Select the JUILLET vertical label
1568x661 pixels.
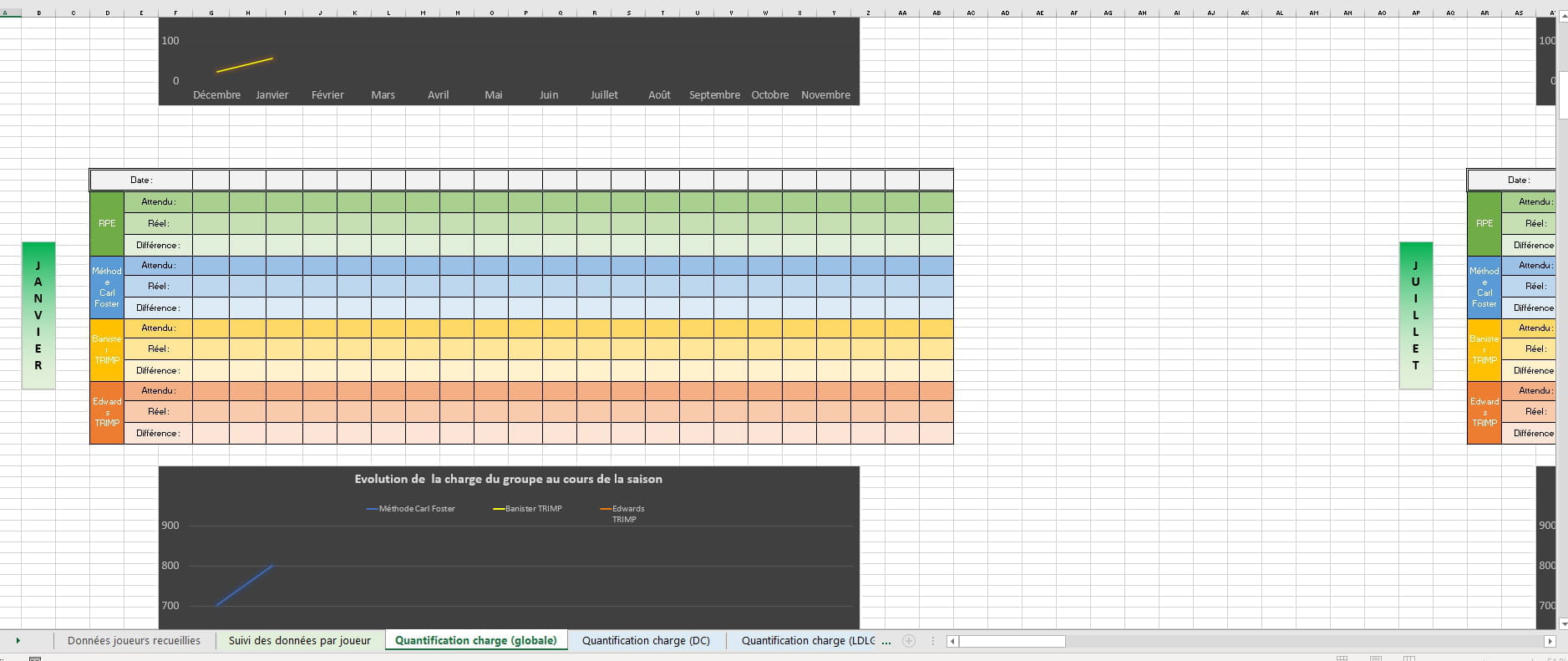click(x=1416, y=316)
